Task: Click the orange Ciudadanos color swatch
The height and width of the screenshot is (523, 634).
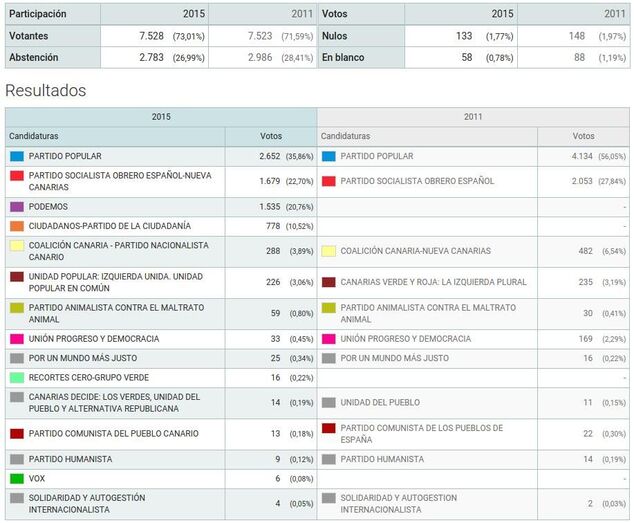Action: 17,226
